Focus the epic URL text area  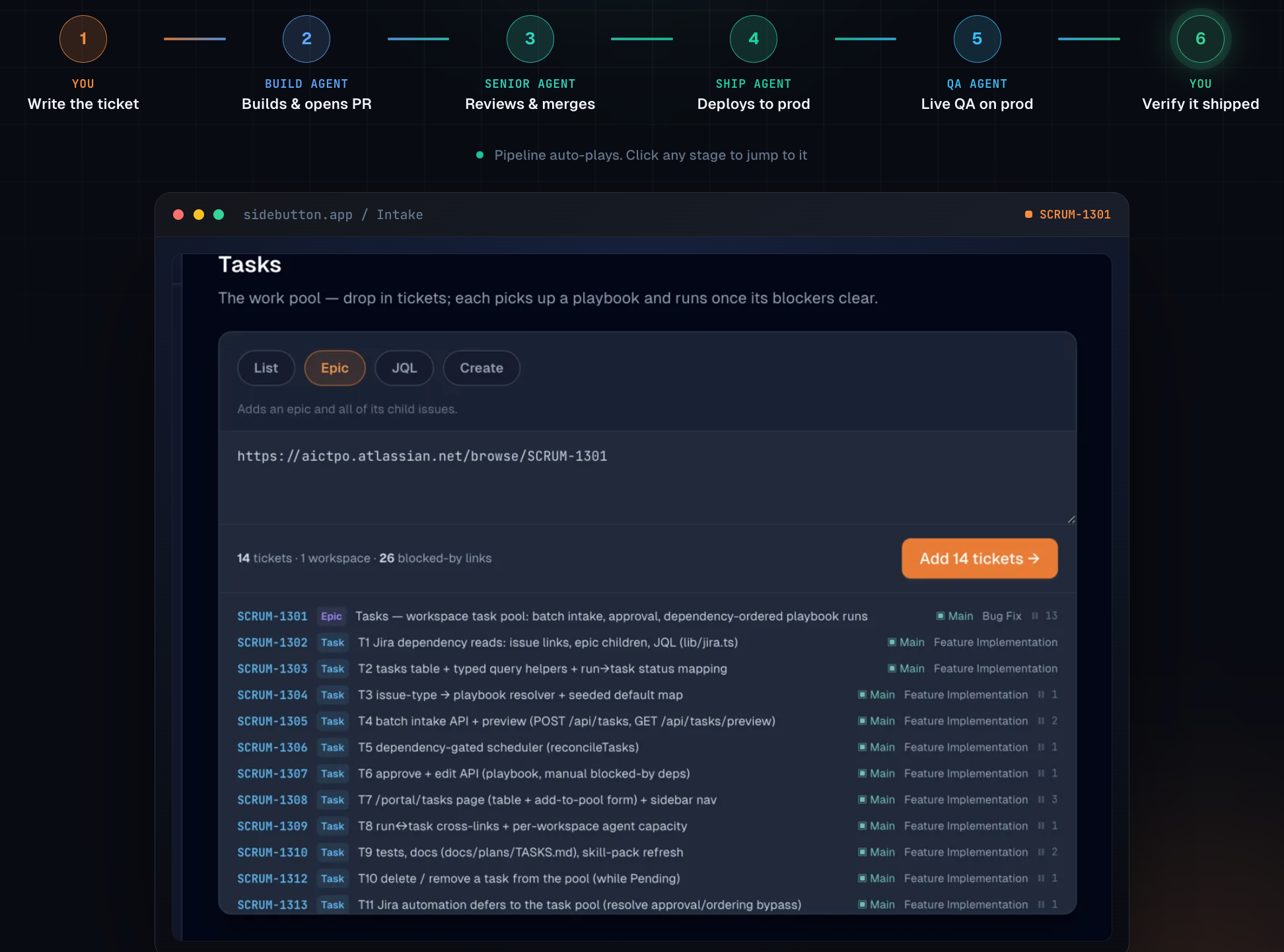pos(647,478)
